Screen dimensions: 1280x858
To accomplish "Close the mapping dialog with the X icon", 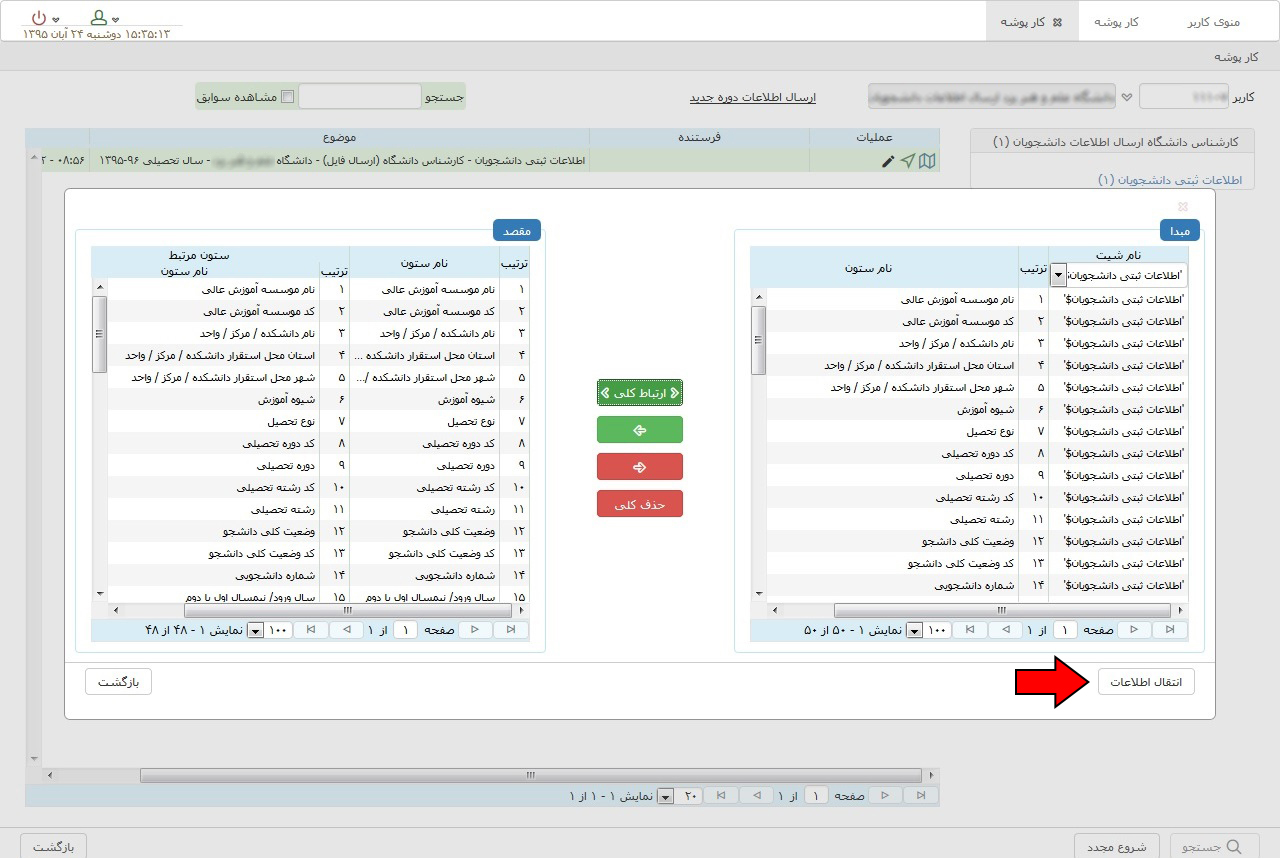I will pyautogui.click(x=1183, y=207).
